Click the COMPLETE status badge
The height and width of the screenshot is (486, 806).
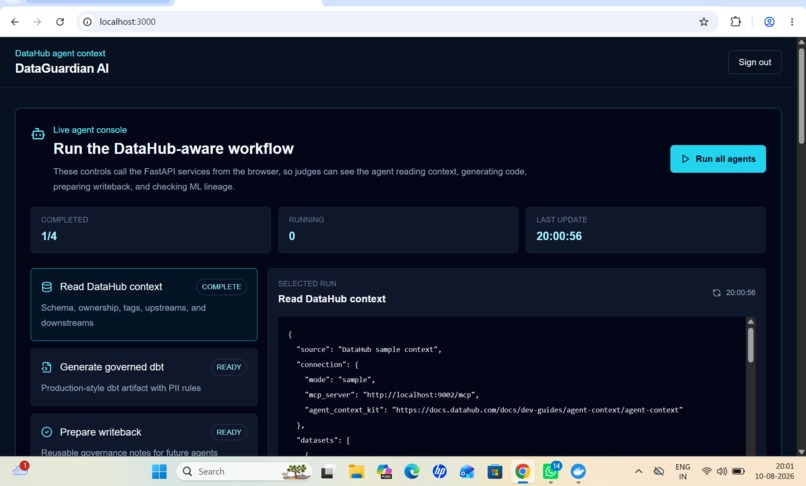click(x=221, y=287)
